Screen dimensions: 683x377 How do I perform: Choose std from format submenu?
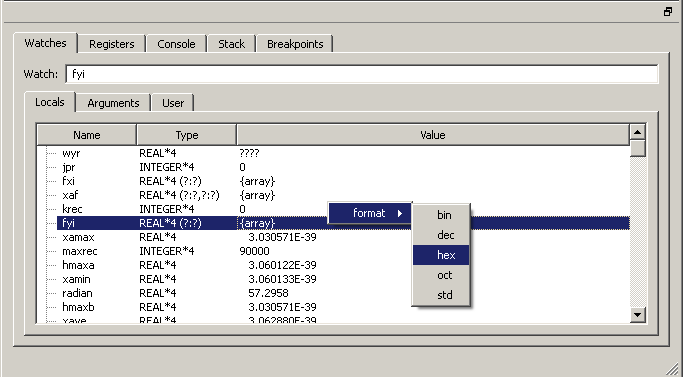pyautogui.click(x=441, y=295)
